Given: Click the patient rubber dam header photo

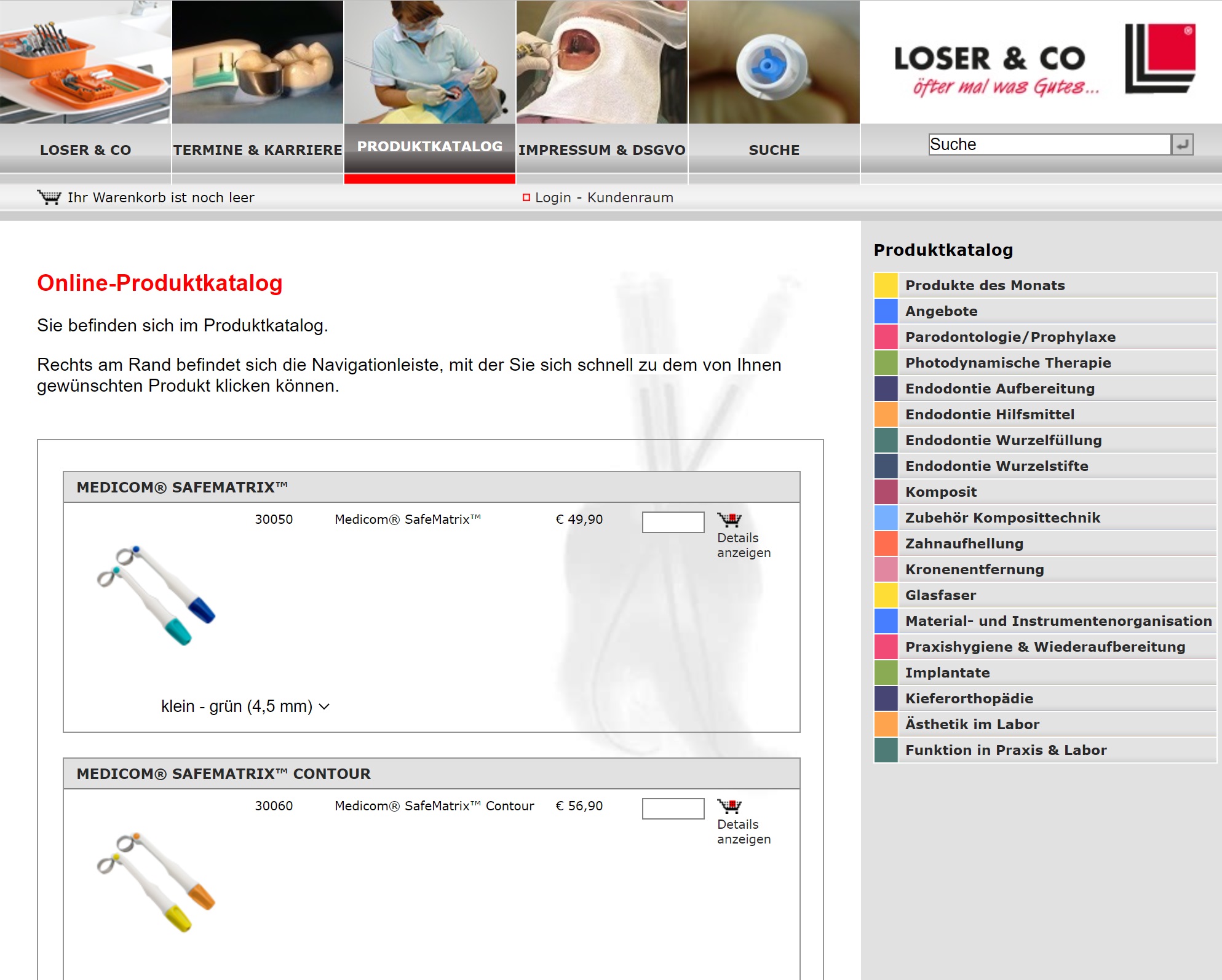Looking at the screenshot, I should tap(602, 61).
